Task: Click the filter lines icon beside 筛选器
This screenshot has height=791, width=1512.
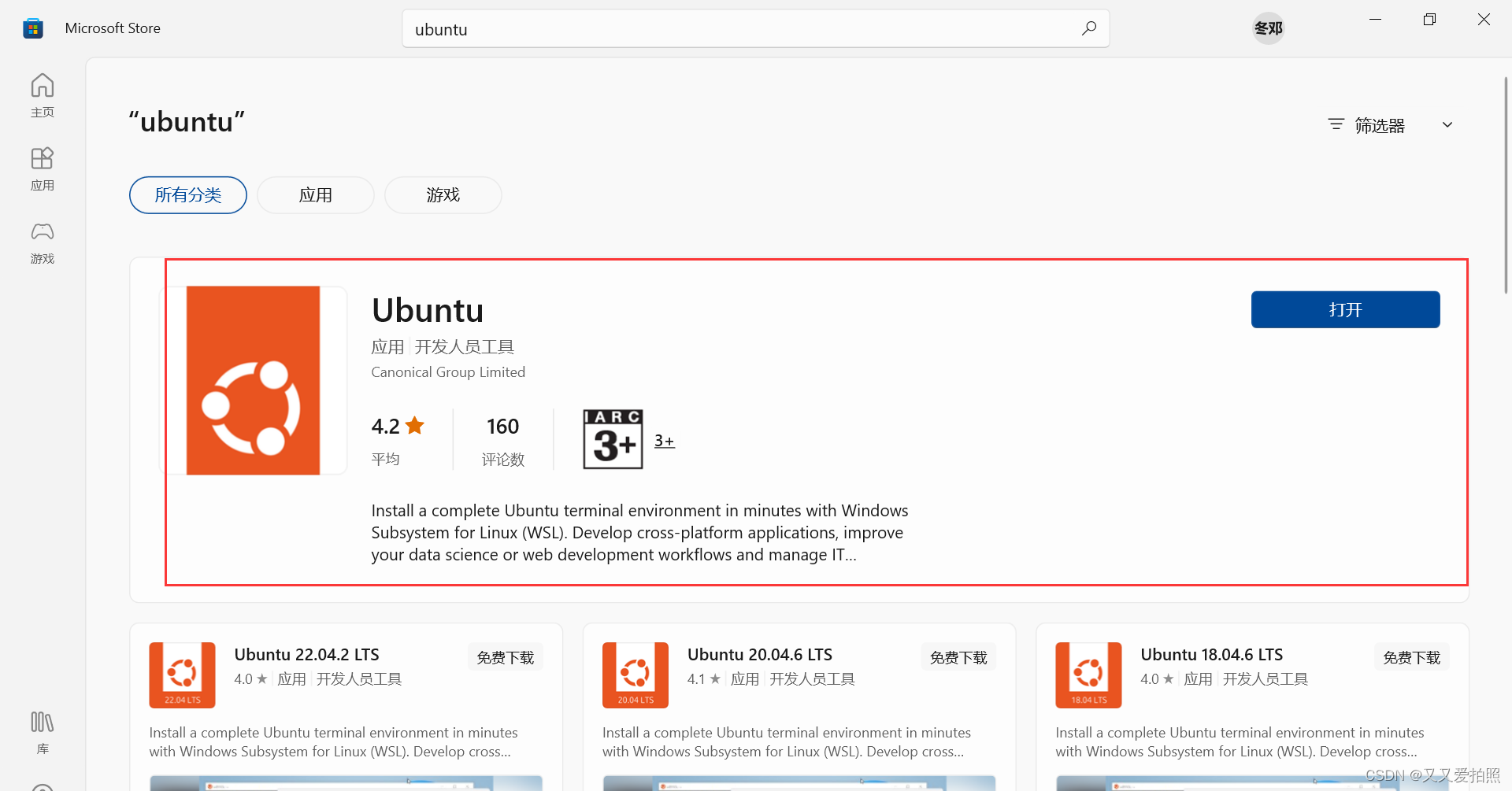Action: coord(1336,124)
